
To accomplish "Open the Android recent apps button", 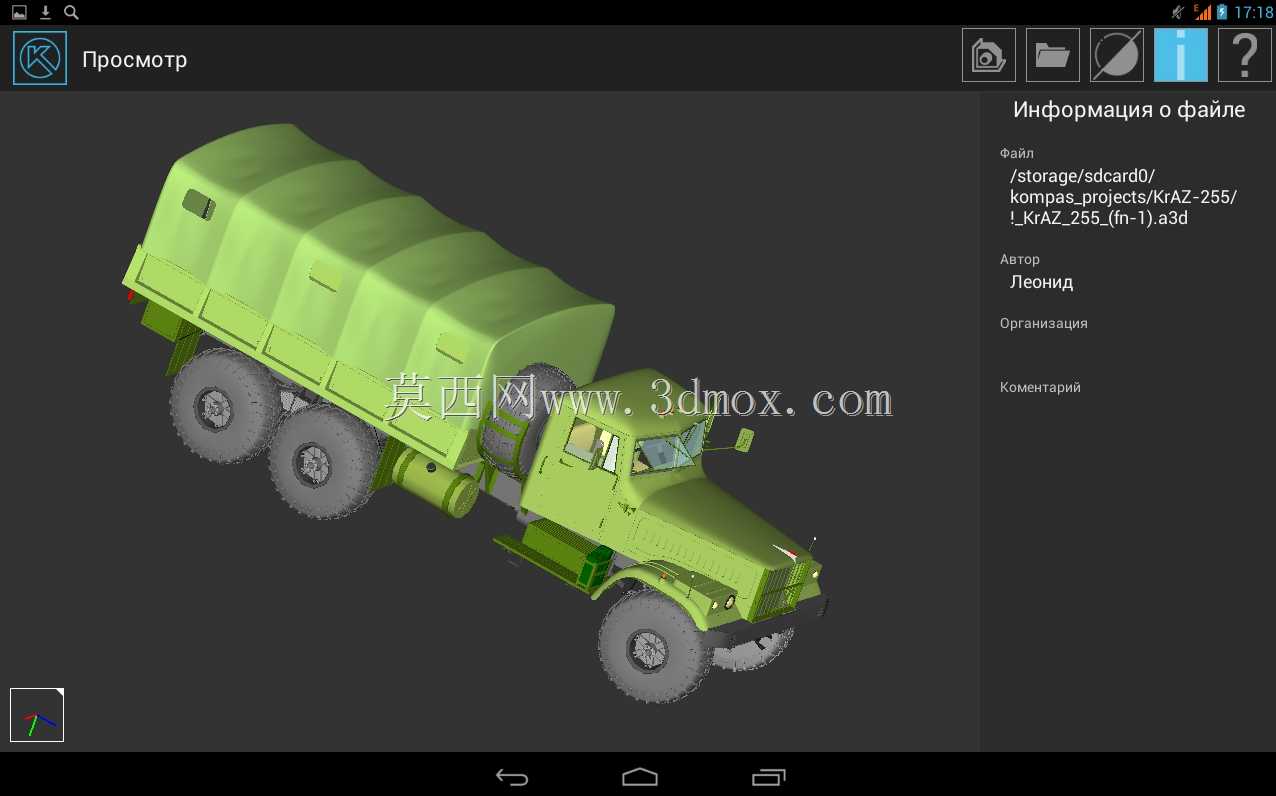I will pos(768,777).
